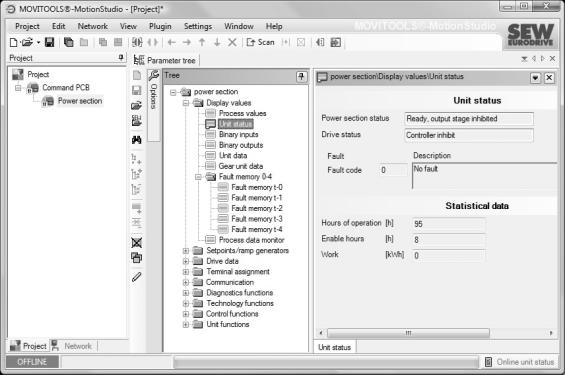Expand the Unit functions folder
The image size is (565, 375).
pos(186,325)
